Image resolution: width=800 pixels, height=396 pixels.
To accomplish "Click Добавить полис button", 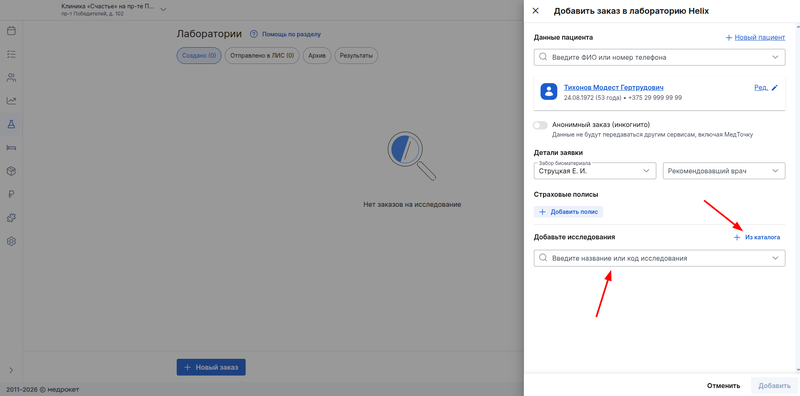I will click(568, 212).
